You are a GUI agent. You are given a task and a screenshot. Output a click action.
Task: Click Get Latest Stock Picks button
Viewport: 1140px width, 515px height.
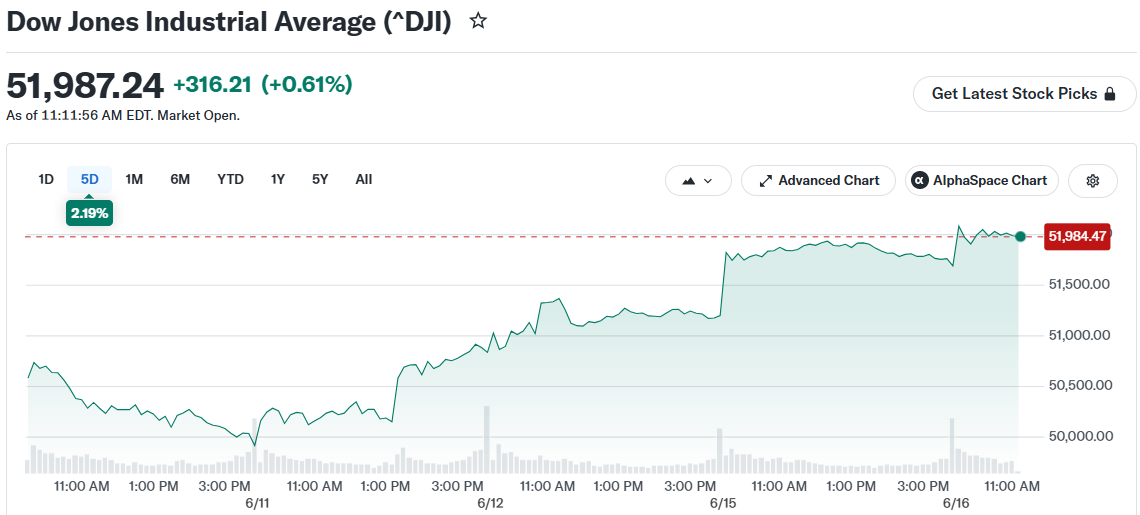coord(1024,94)
